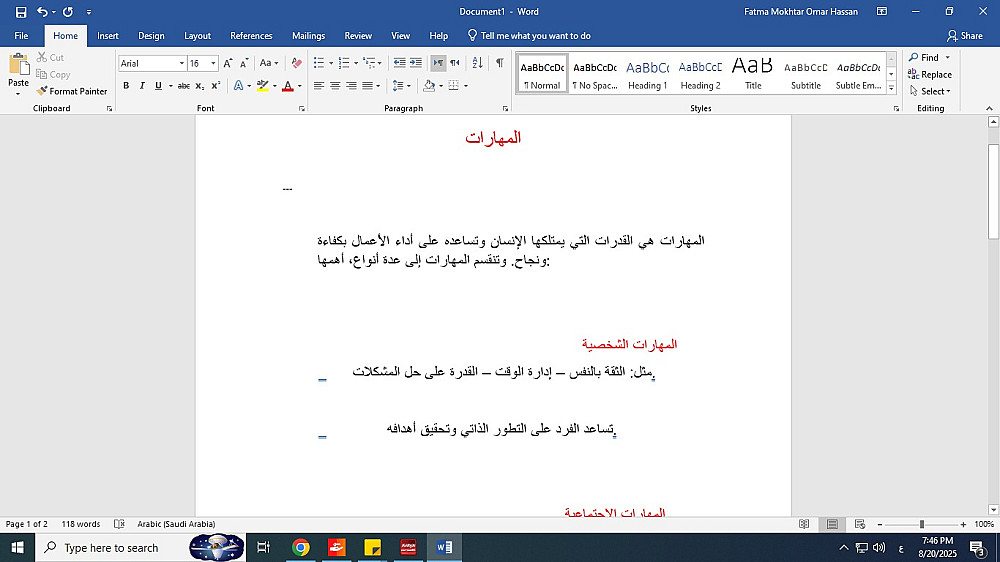Set left-to-right text direction

tap(438, 63)
